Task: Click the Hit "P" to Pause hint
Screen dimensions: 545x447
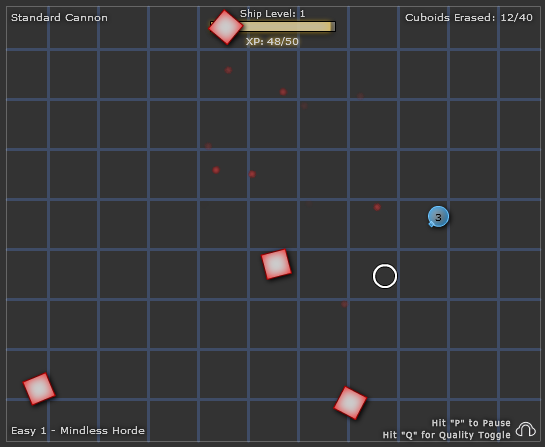Action: tap(471, 423)
